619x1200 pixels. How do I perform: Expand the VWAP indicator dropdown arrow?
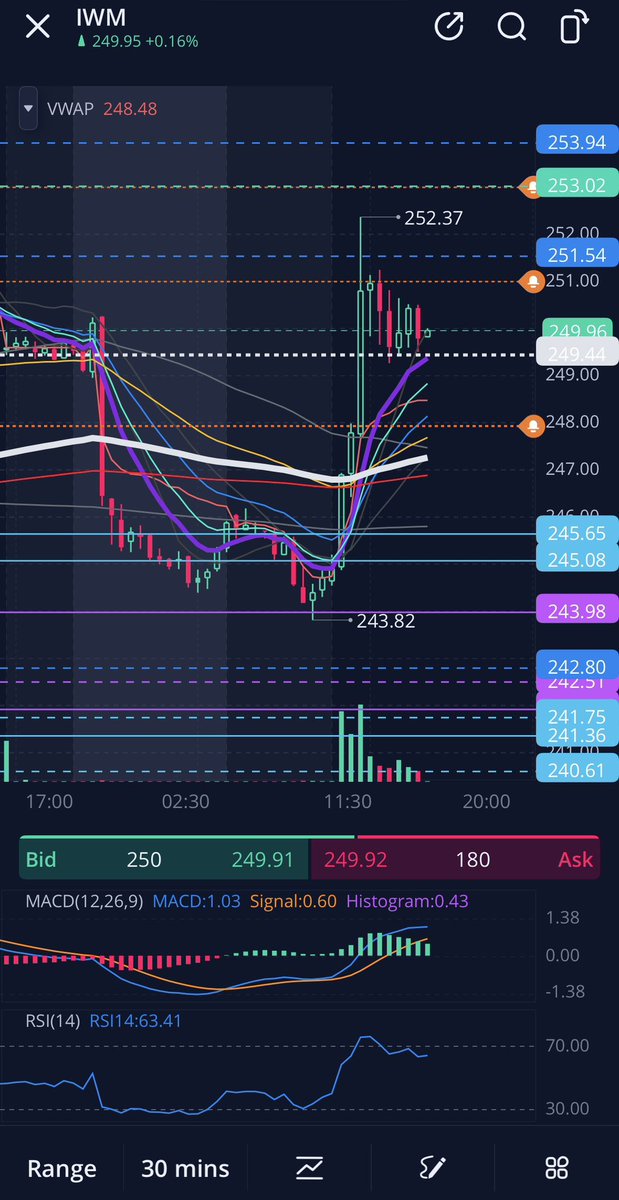point(27,108)
